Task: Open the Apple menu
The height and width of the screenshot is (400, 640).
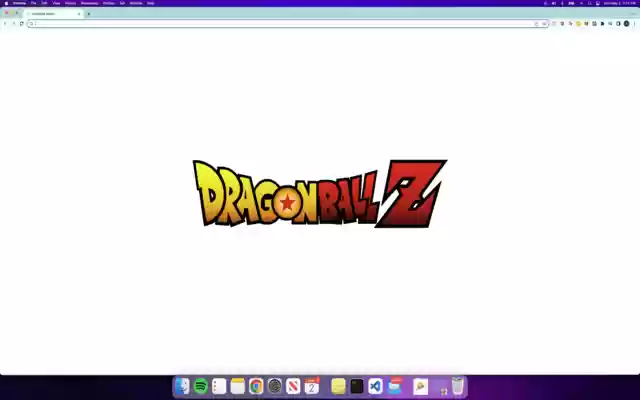Action: pos(6,3)
